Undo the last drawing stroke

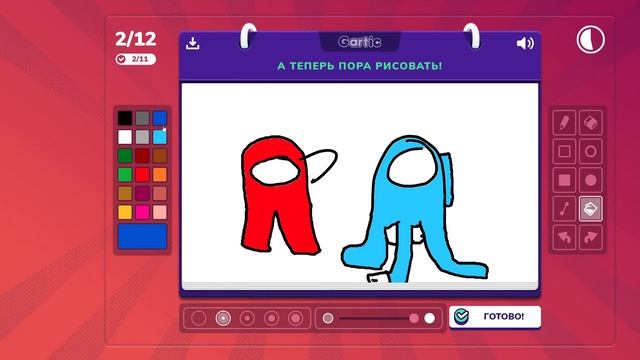pos(564,237)
